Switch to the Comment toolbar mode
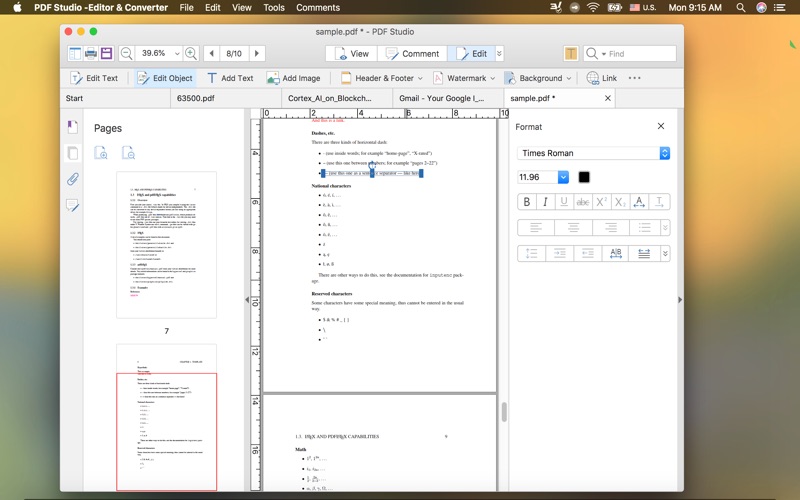This screenshot has height=500, width=800. pyautogui.click(x=412, y=53)
